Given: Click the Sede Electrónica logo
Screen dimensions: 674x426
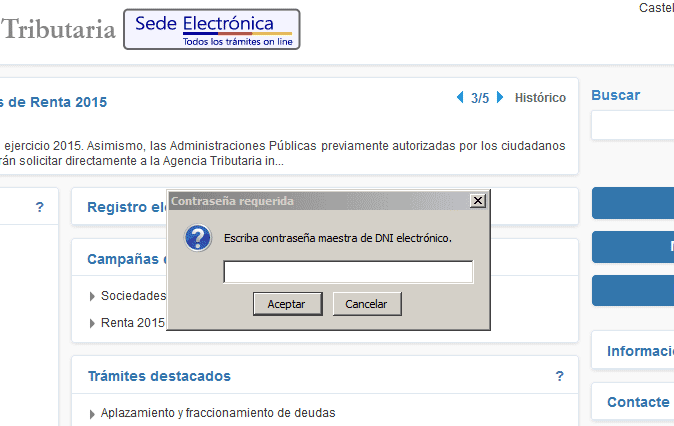Looking at the screenshot, I should [x=211, y=29].
